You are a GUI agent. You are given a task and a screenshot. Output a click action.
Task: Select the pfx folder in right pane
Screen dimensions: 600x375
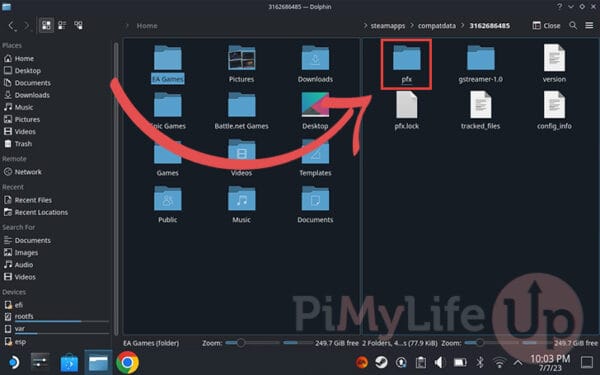coord(406,64)
